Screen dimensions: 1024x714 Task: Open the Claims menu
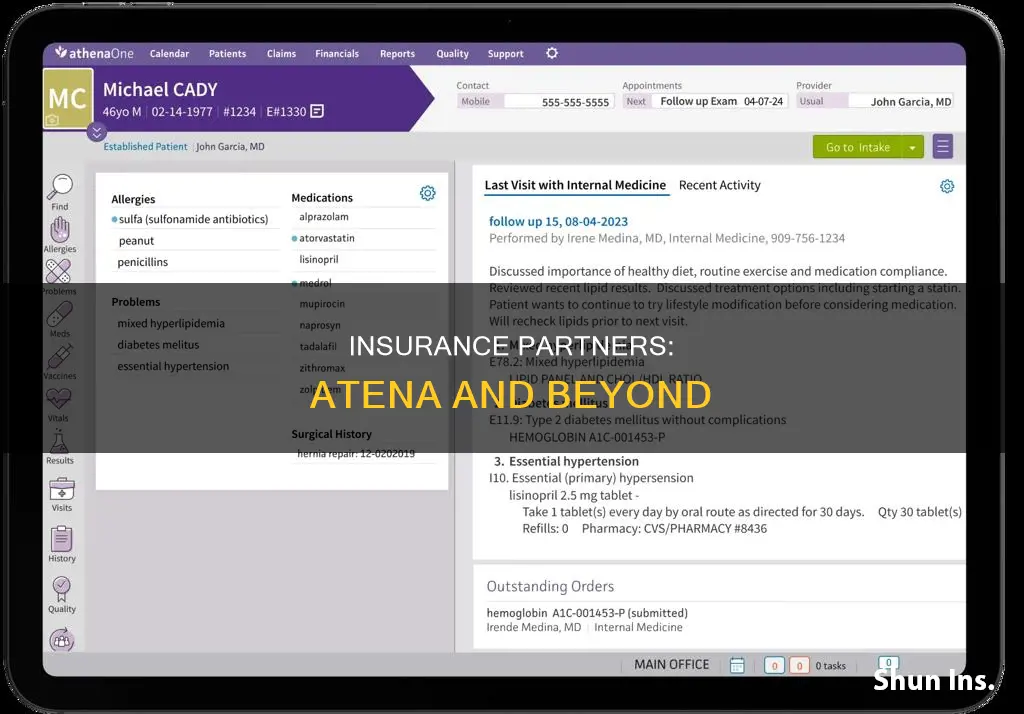pos(281,54)
